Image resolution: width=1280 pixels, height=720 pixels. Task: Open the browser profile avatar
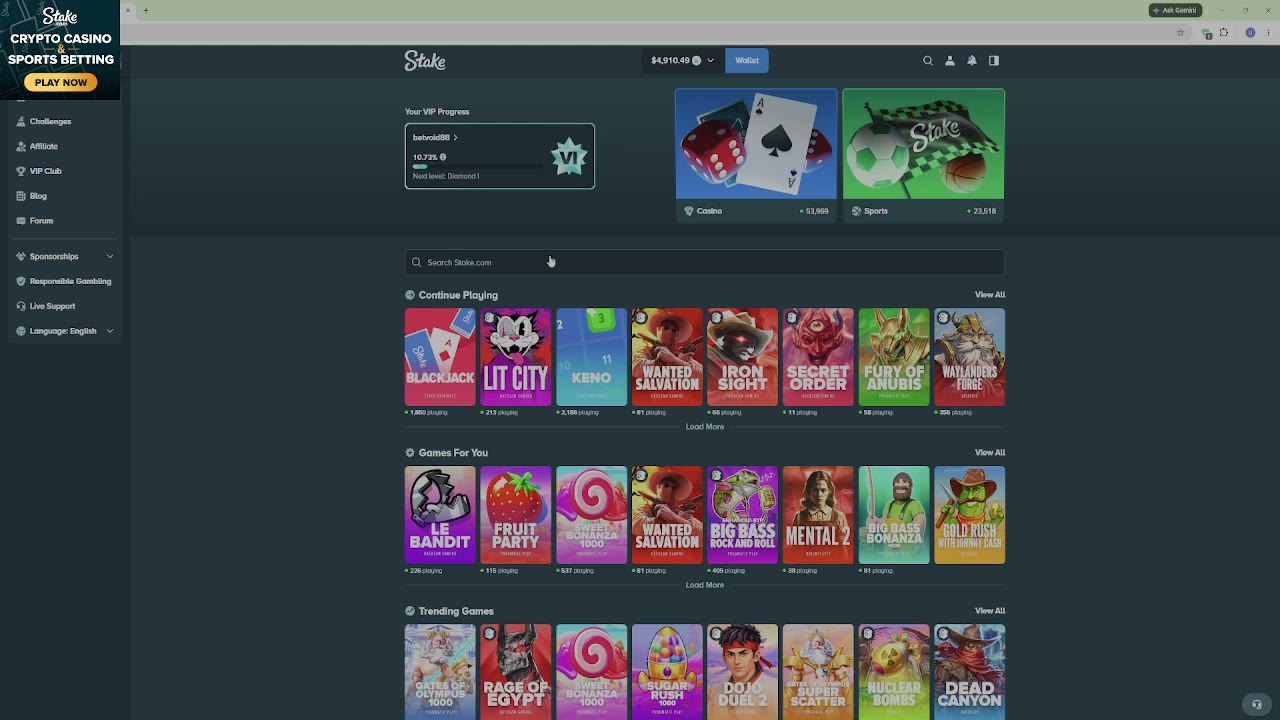(x=1250, y=33)
